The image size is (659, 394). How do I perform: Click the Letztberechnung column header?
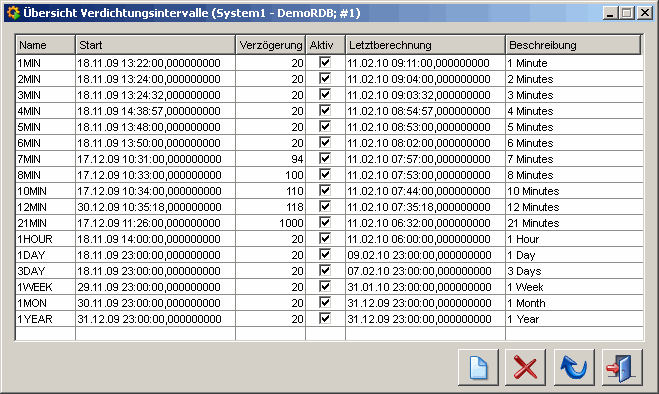click(425, 45)
